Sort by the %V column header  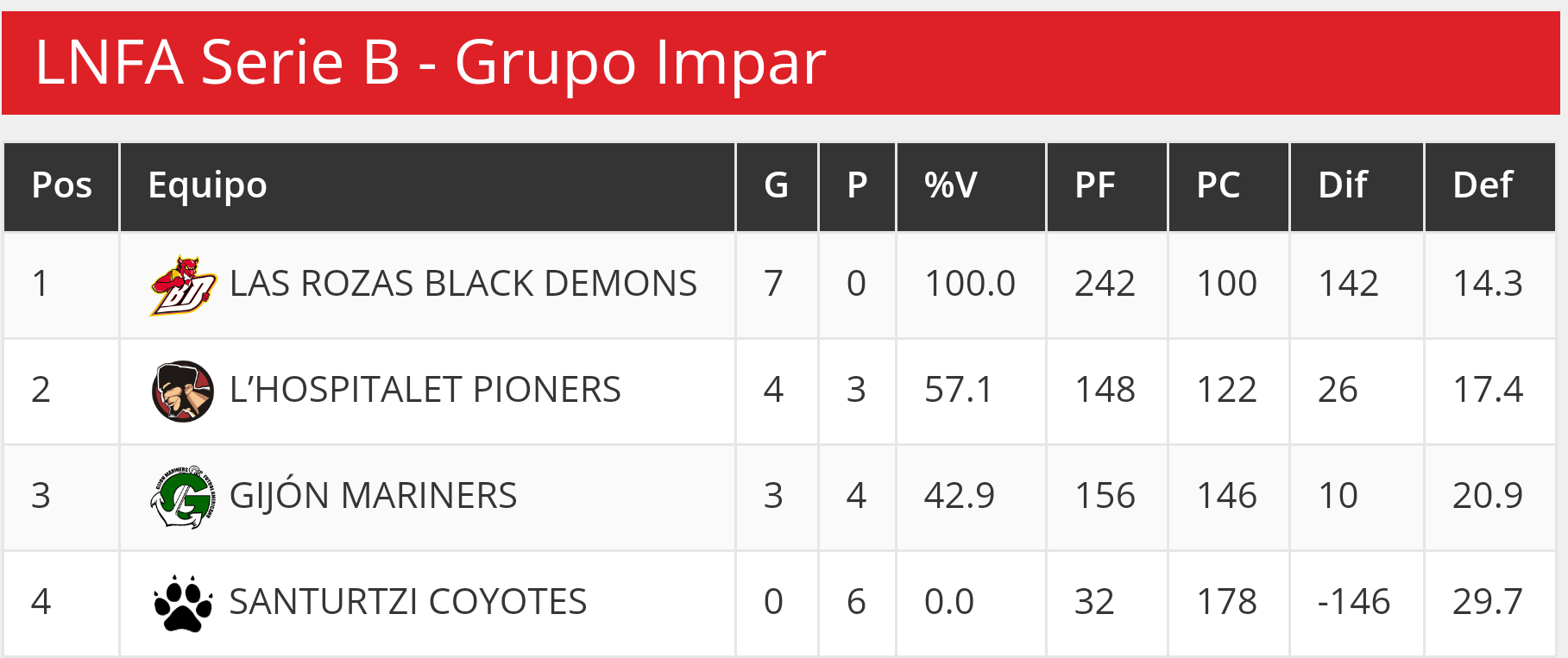click(x=950, y=185)
